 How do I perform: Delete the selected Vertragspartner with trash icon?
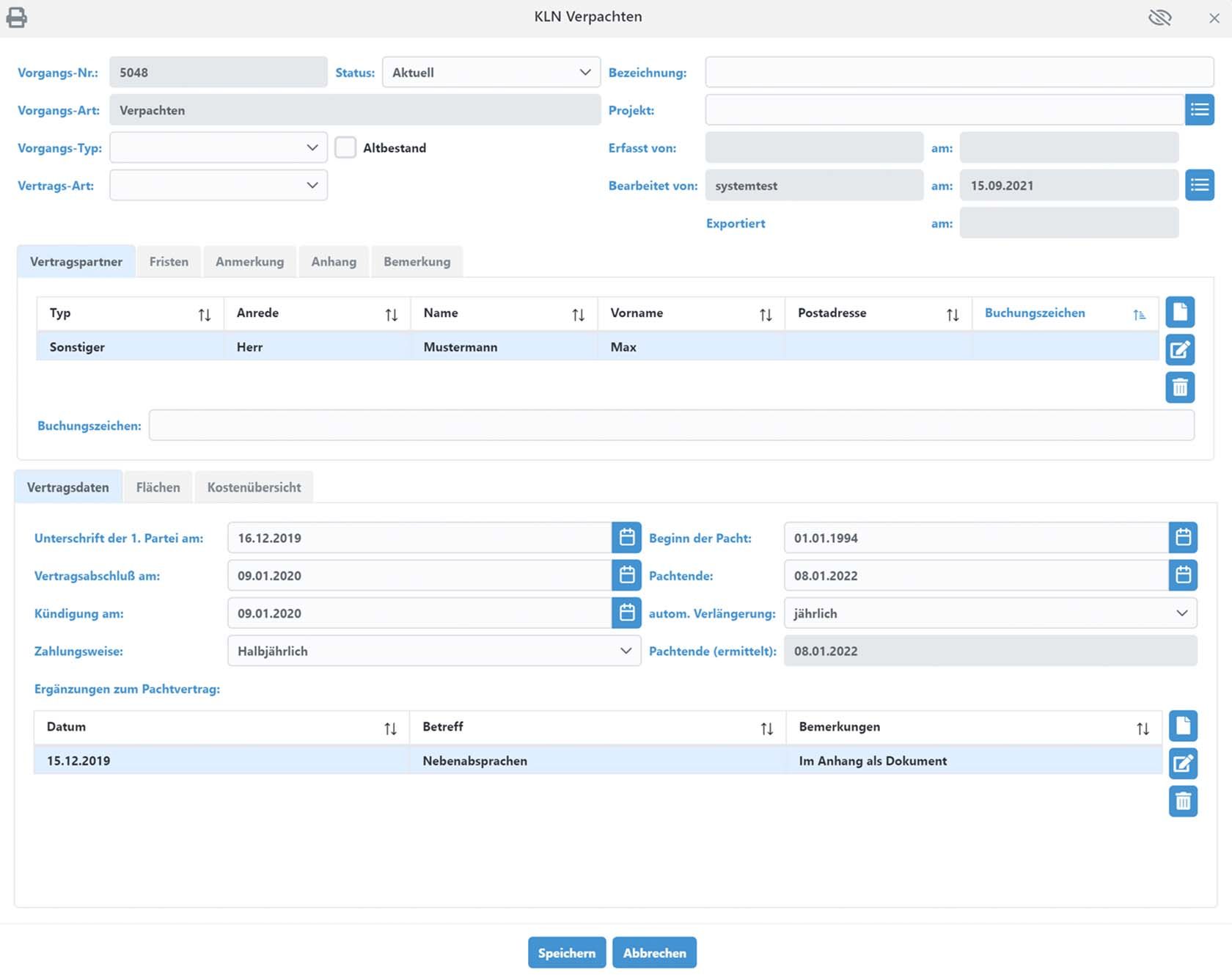1179,387
